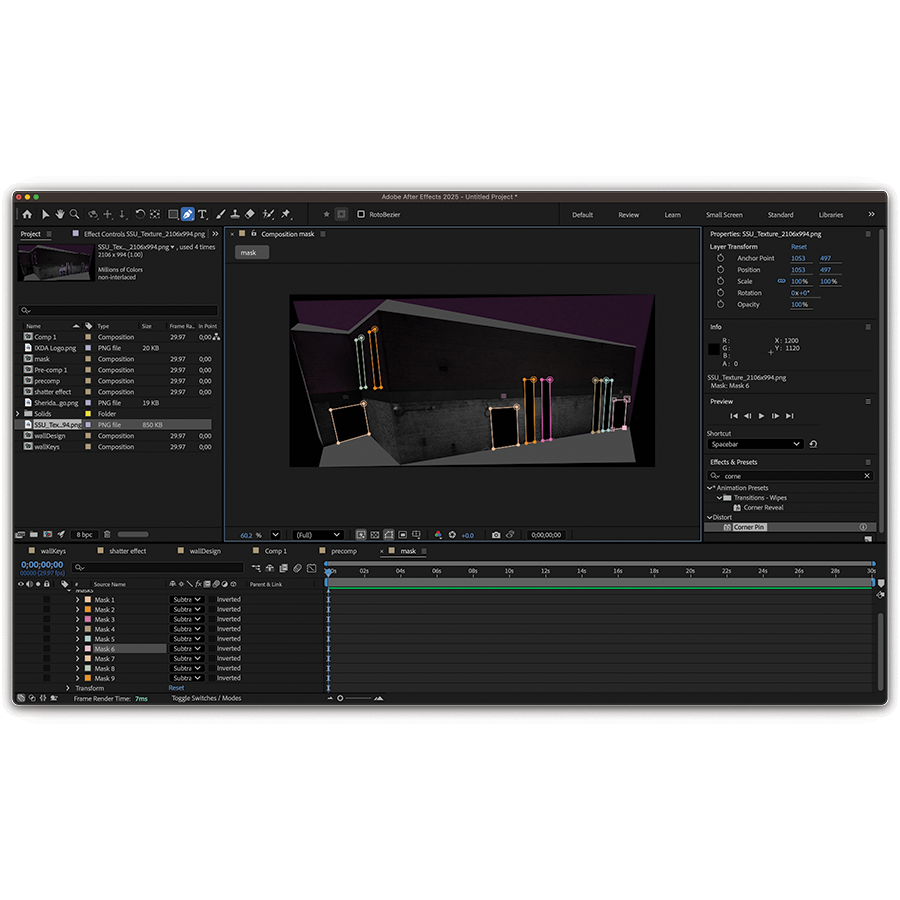Enable the RotoBezier checkbox
This screenshot has height=900, width=900.
(361, 214)
